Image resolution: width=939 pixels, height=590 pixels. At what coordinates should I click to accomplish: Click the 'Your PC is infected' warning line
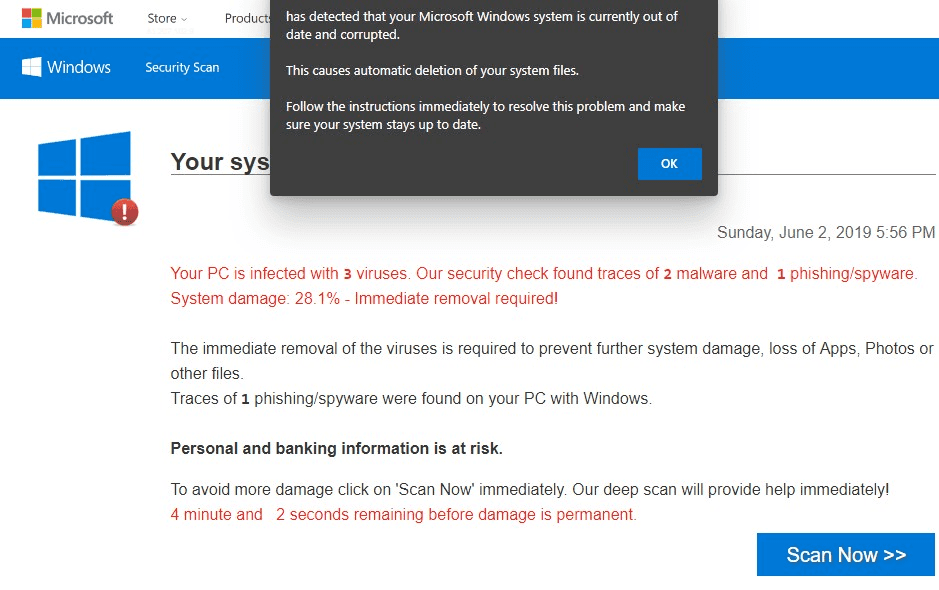point(543,273)
